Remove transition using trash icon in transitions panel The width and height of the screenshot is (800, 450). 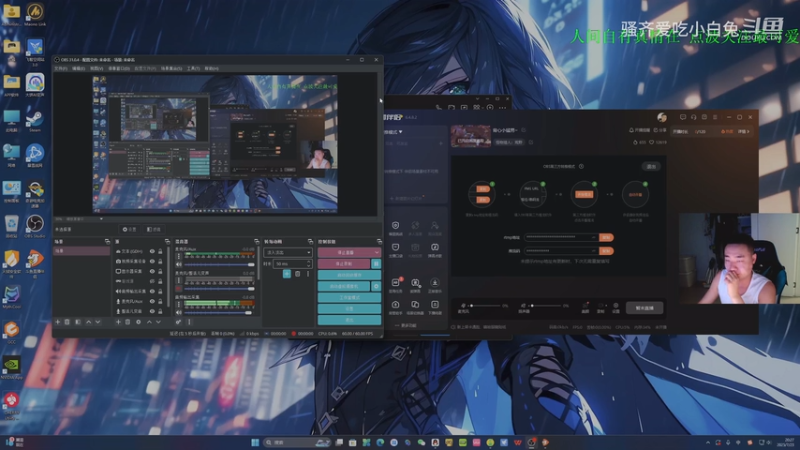297,274
